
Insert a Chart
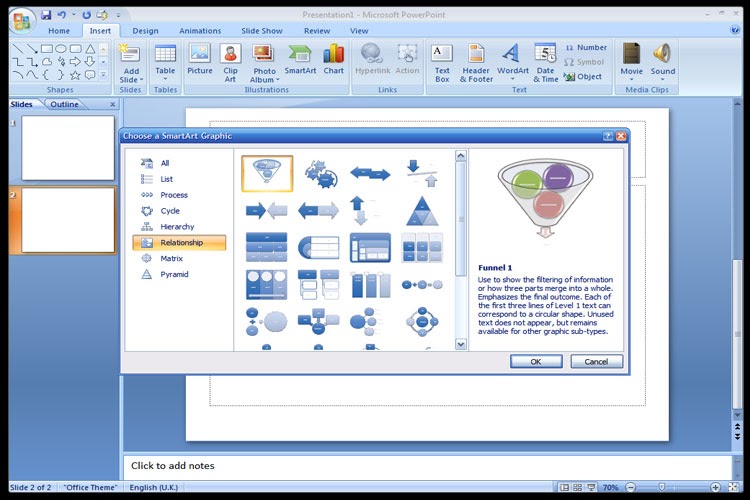click(333, 59)
